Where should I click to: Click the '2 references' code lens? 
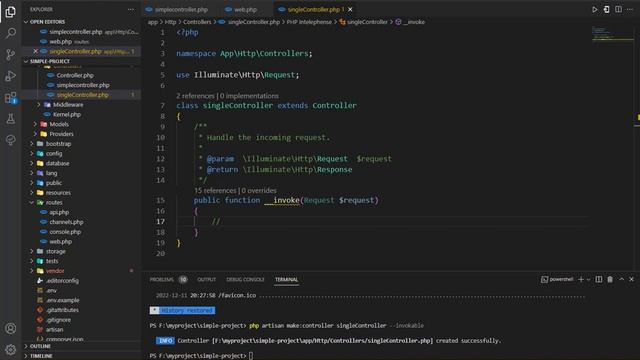(195, 96)
